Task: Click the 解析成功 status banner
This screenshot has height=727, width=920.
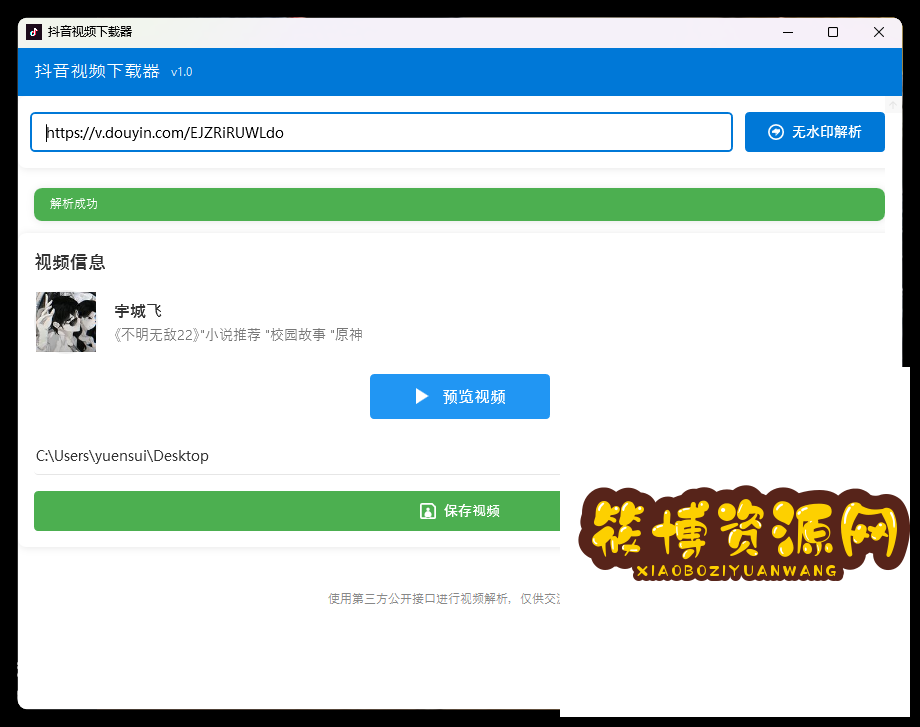Action: pyautogui.click(x=459, y=204)
